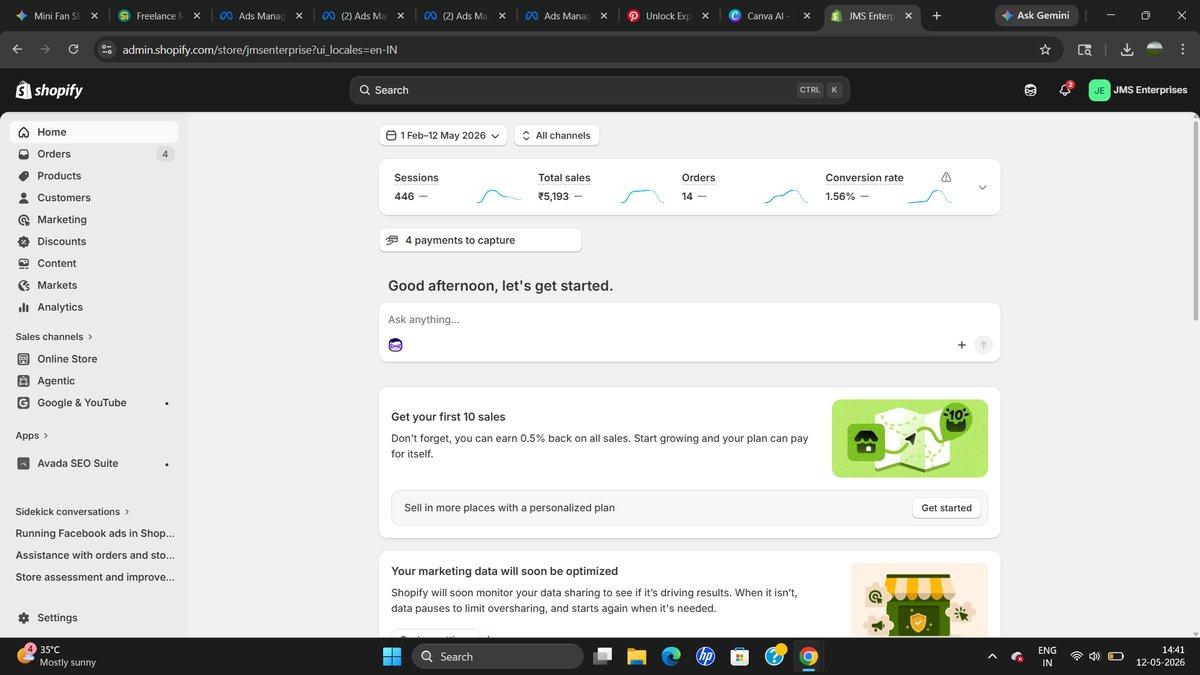Image resolution: width=1200 pixels, height=675 pixels.
Task: Click the Ask anything input field
Action: (x=689, y=320)
